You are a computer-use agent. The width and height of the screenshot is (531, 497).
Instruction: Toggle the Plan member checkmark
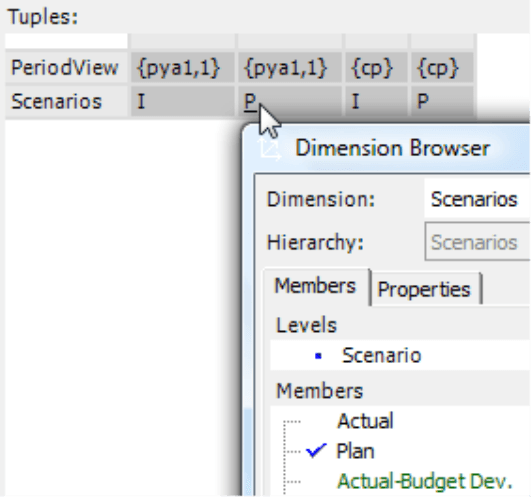tap(316, 451)
